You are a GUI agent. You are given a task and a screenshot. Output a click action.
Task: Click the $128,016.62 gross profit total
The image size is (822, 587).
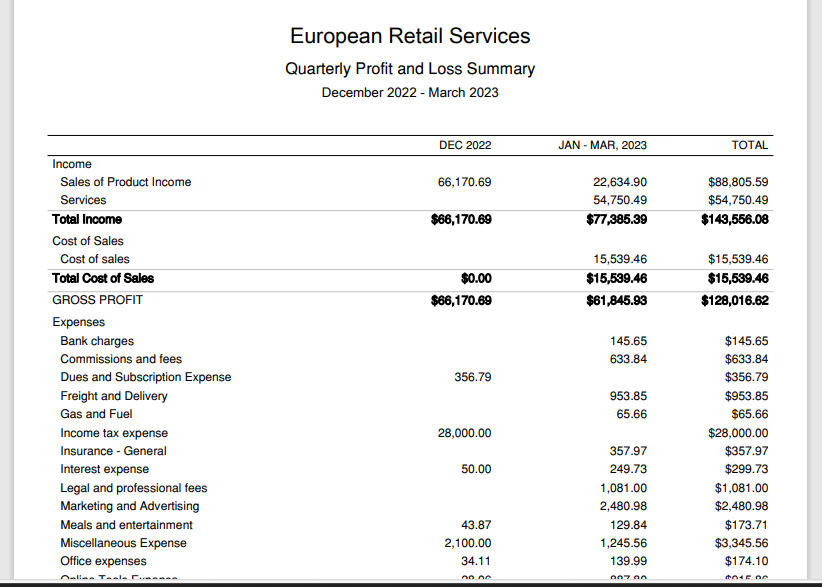click(735, 301)
